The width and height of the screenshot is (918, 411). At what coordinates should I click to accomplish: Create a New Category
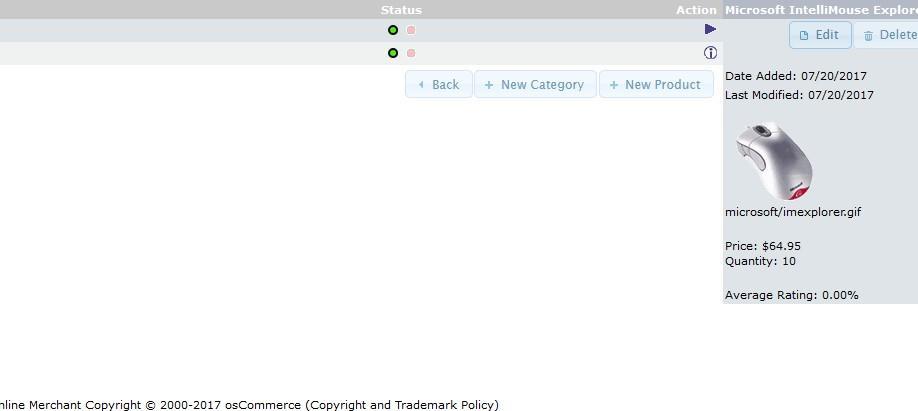(x=535, y=84)
